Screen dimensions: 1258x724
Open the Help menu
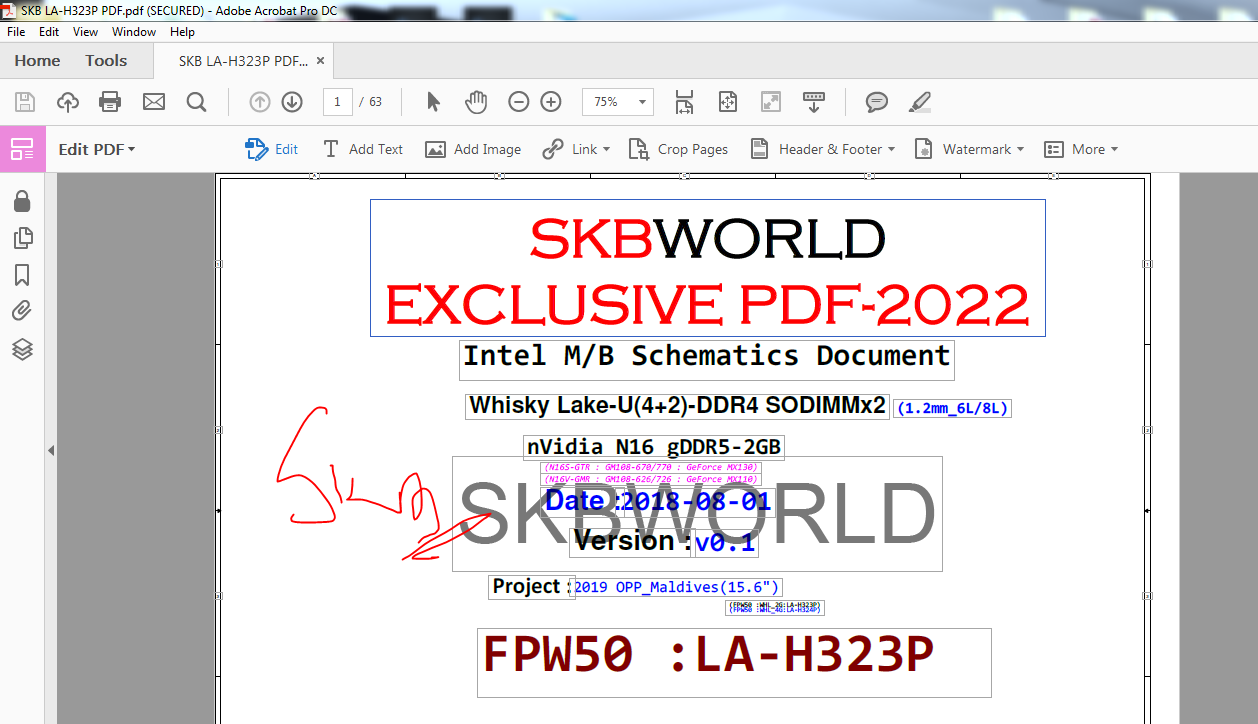tap(183, 32)
